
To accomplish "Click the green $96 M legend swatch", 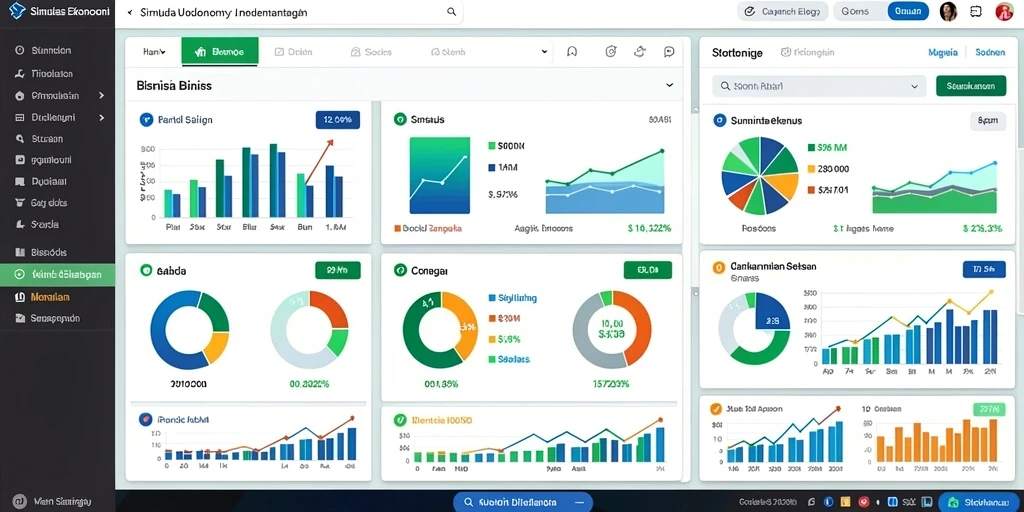I will click(x=812, y=148).
